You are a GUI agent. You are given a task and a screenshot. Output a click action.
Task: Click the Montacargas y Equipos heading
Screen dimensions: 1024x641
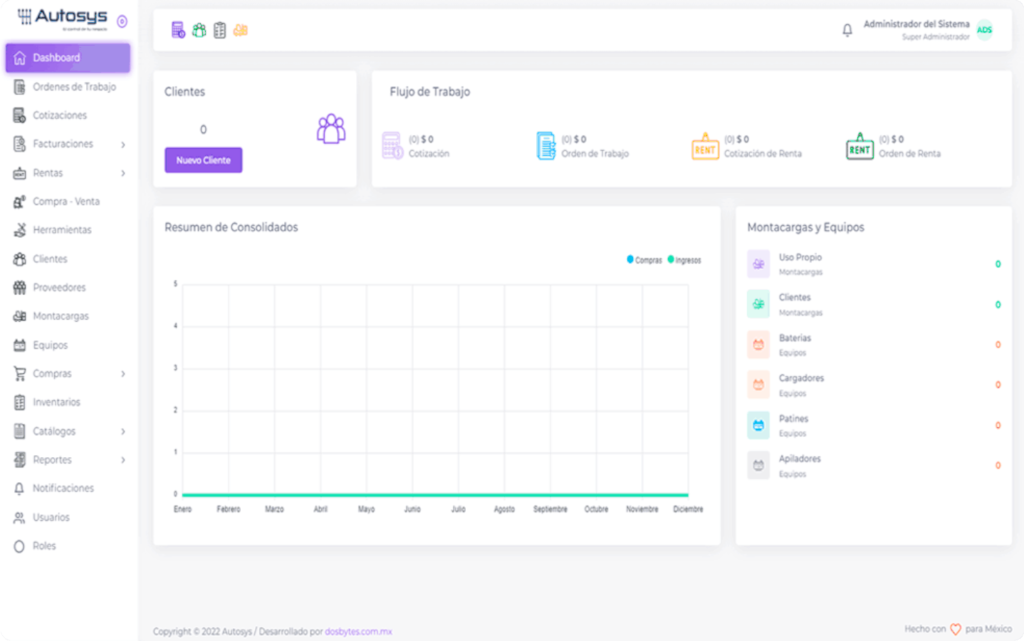(805, 227)
